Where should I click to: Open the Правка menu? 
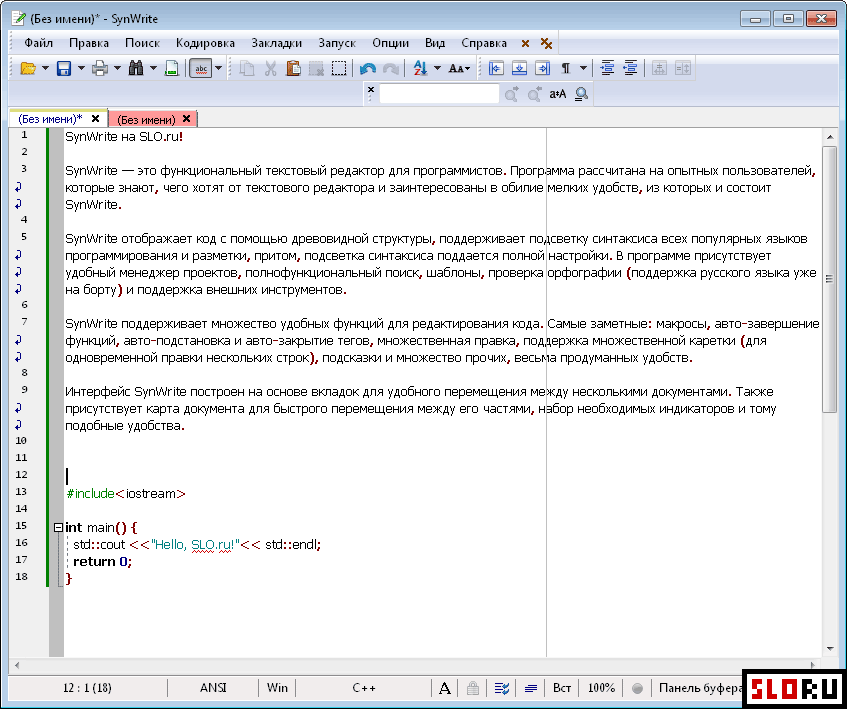[x=89, y=43]
